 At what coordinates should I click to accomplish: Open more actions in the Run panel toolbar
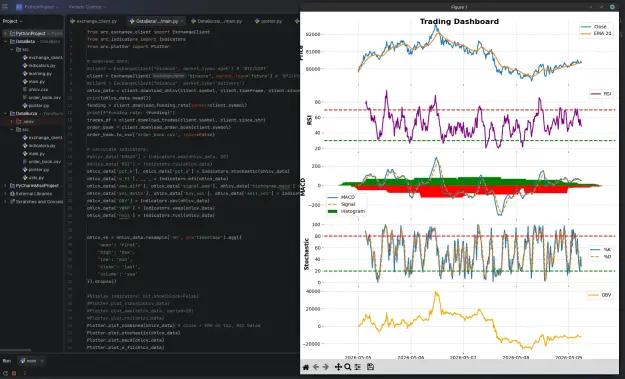(25, 373)
